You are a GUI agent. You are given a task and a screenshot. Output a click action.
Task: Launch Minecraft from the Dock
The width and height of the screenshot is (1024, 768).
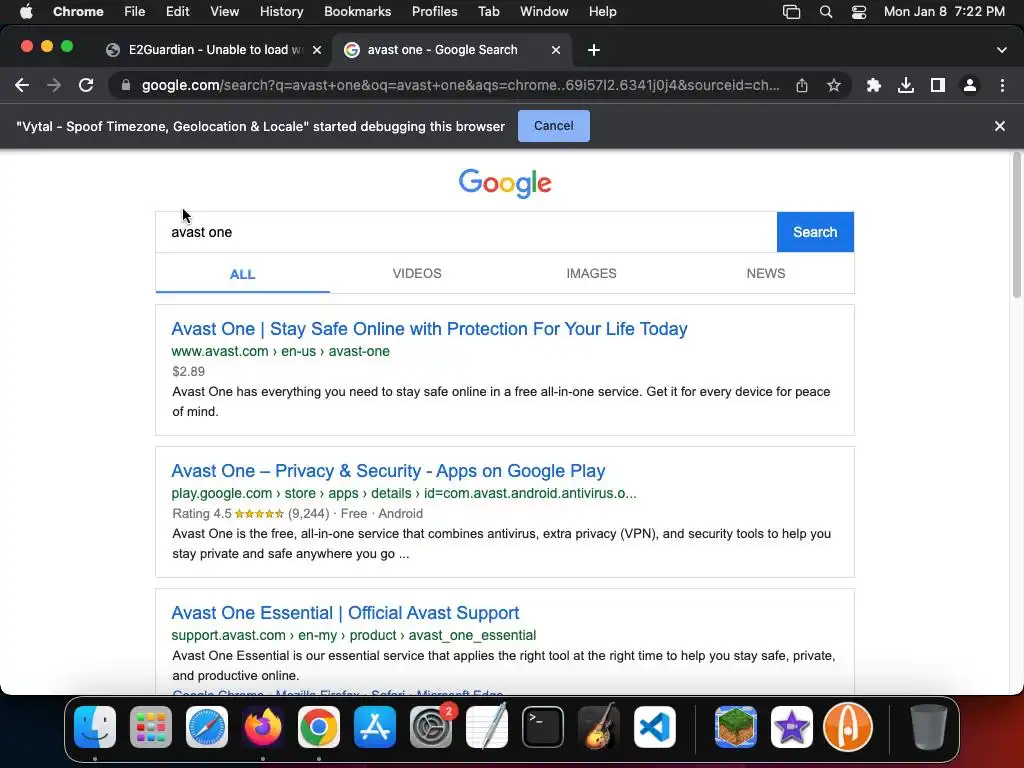[735, 727]
